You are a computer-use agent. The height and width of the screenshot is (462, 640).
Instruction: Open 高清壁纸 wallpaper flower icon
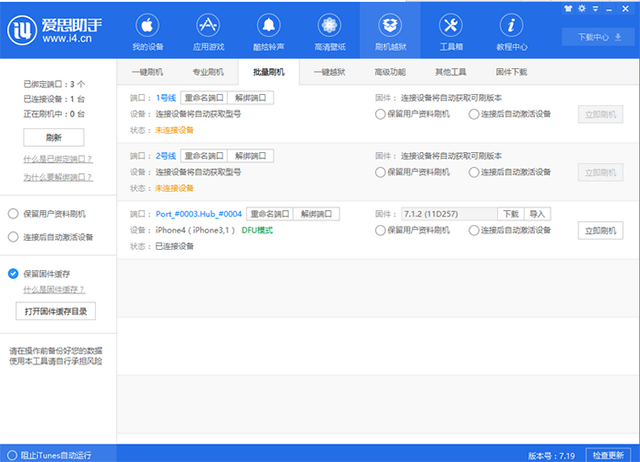coord(330,25)
